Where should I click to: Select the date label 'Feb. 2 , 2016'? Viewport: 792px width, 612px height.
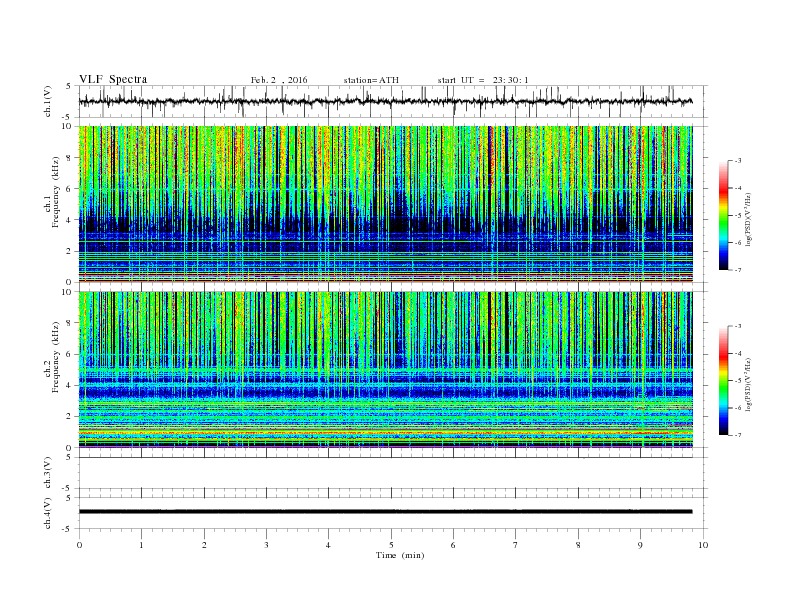[x=279, y=80]
